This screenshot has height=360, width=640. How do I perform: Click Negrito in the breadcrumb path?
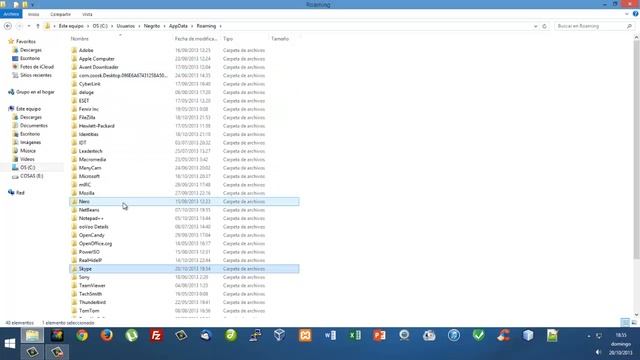152,26
